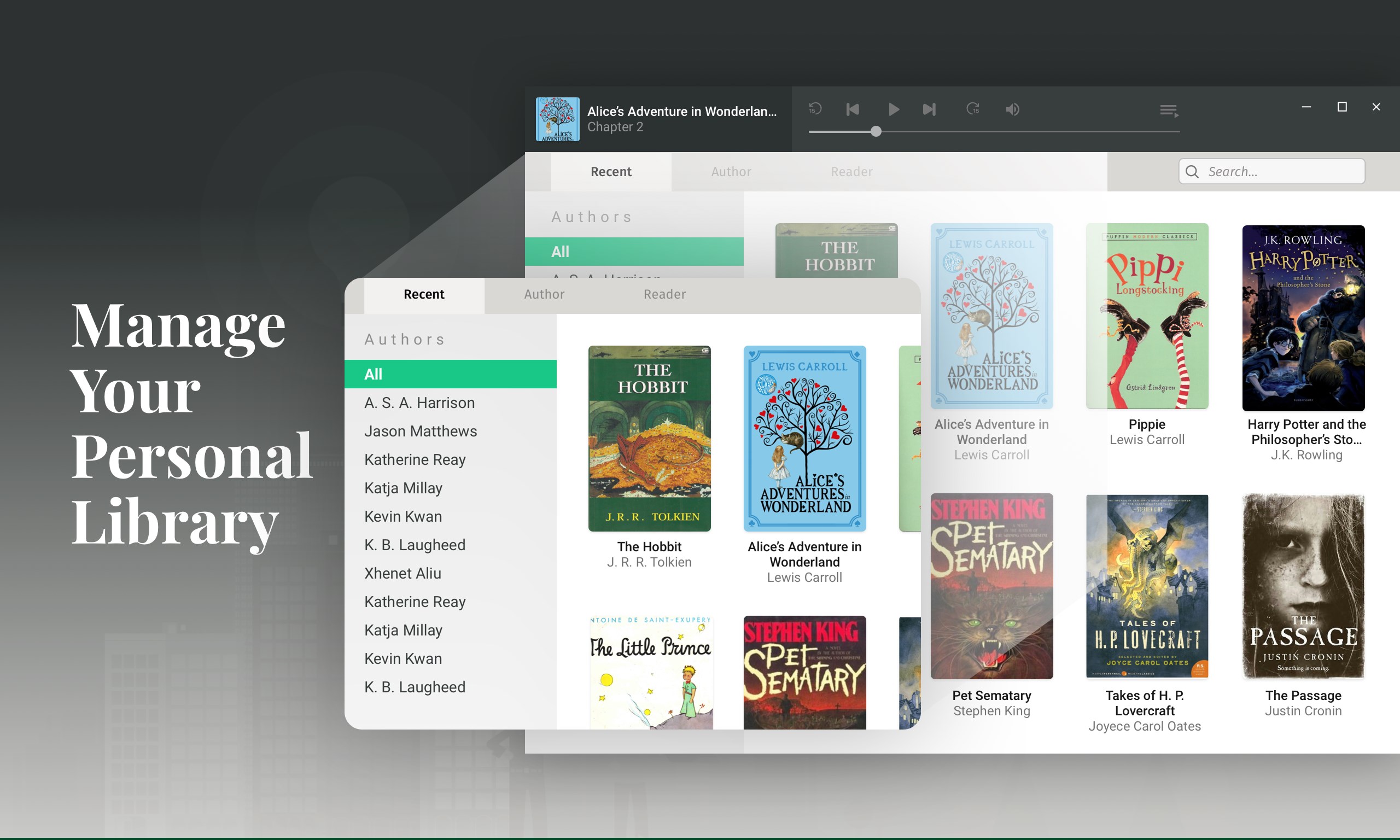Skip to the next chapter
The image size is (1400, 840).
click(928, 109)
